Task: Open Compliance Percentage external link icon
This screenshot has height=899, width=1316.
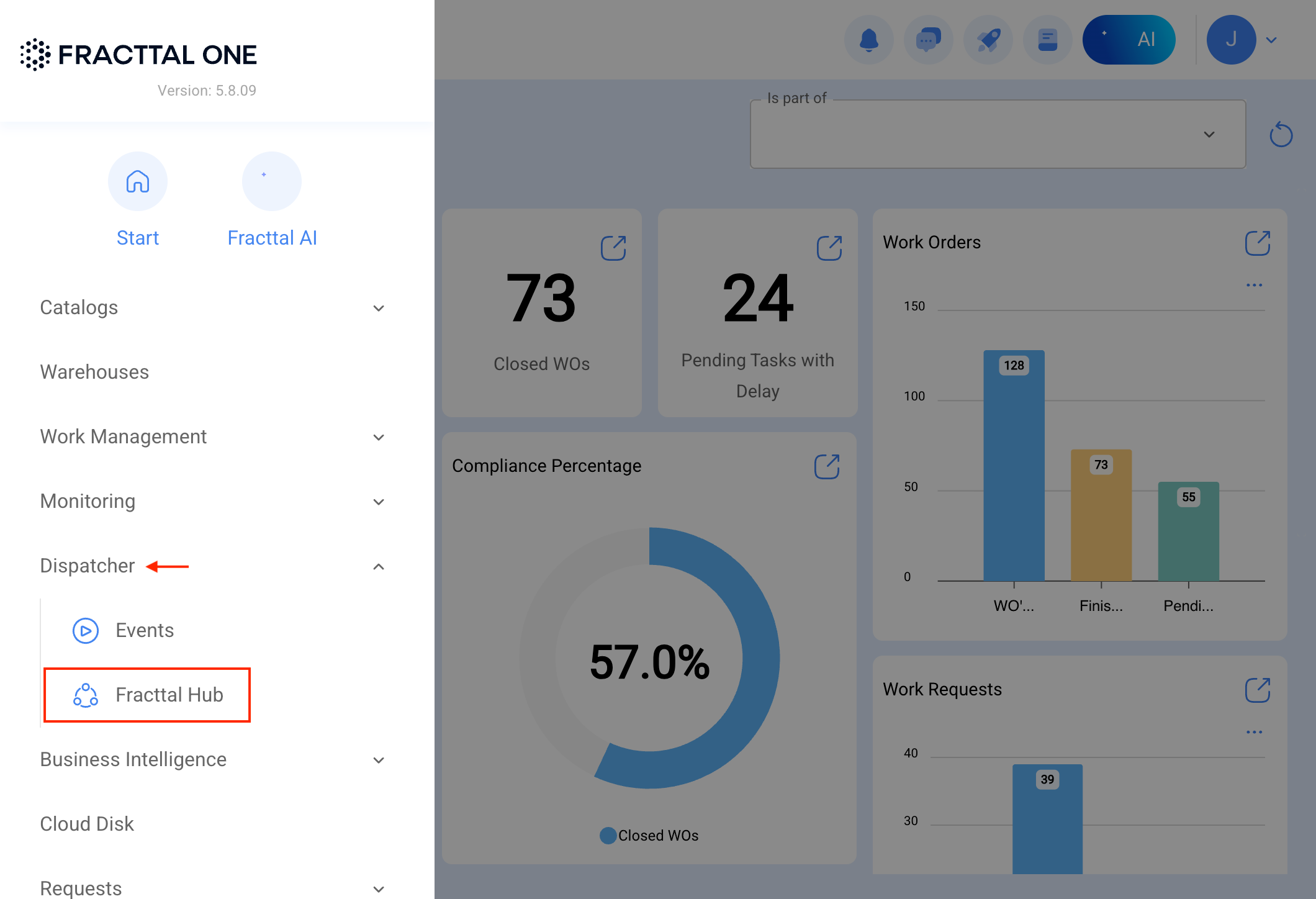Action: pos(827,467)
